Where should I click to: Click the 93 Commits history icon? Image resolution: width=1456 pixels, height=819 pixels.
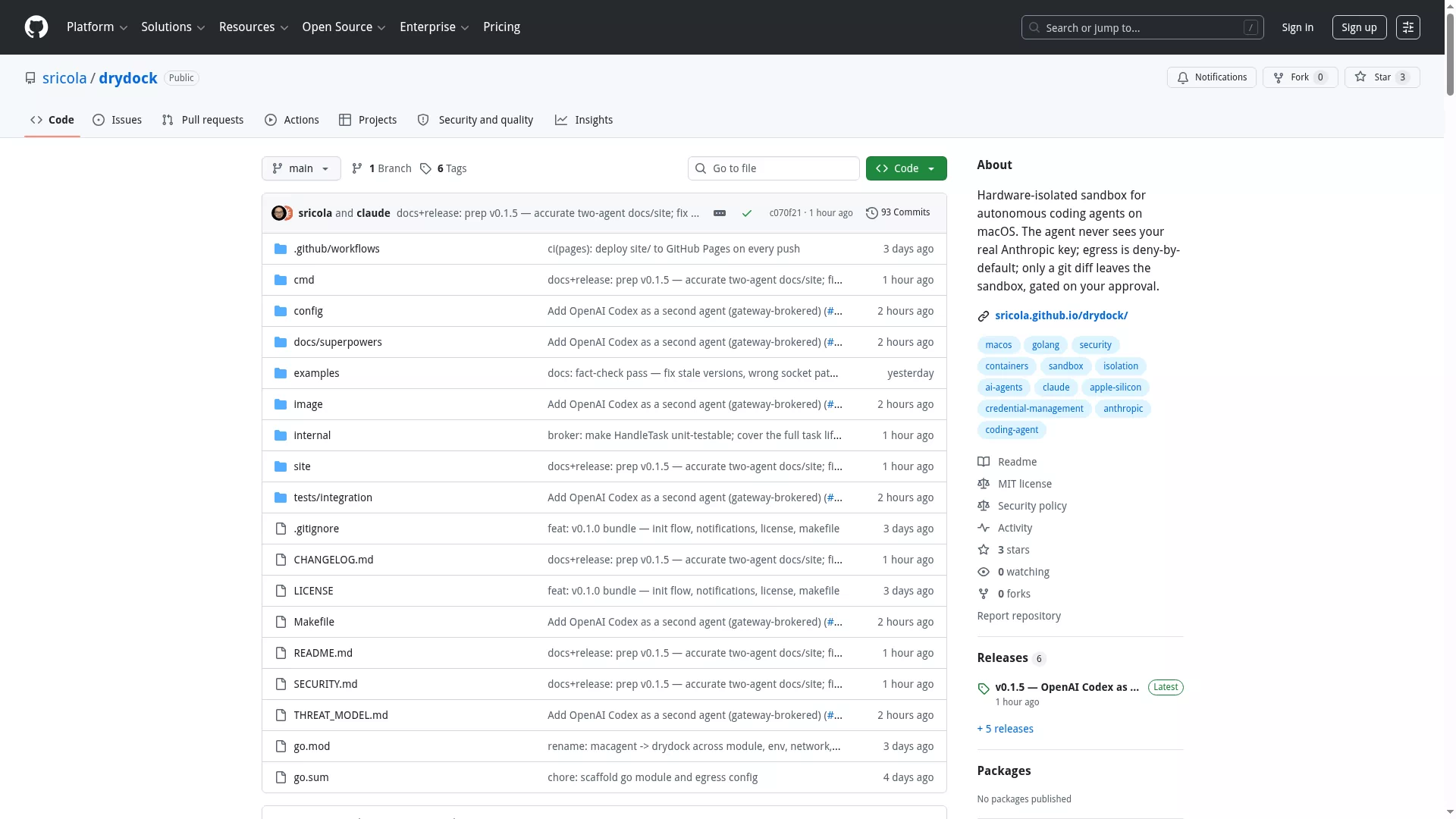coord(872,213)
